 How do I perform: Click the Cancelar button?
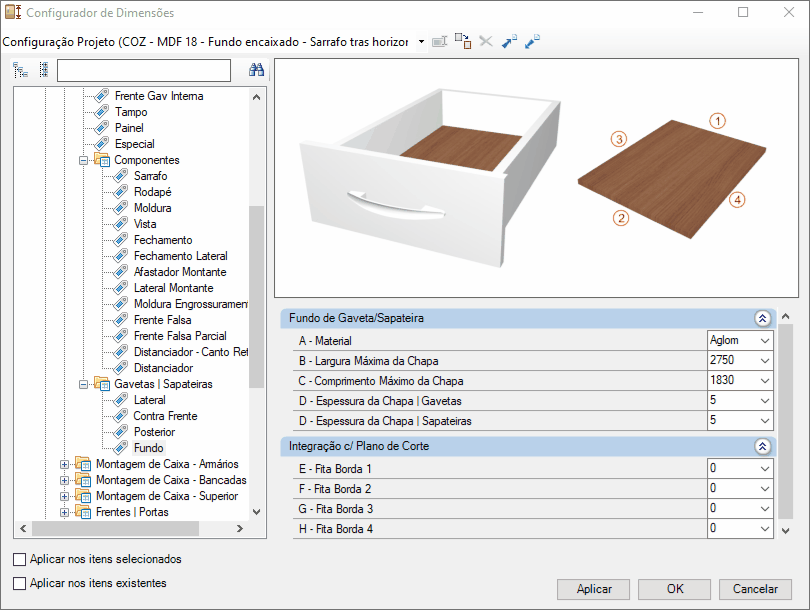(755, 589)
